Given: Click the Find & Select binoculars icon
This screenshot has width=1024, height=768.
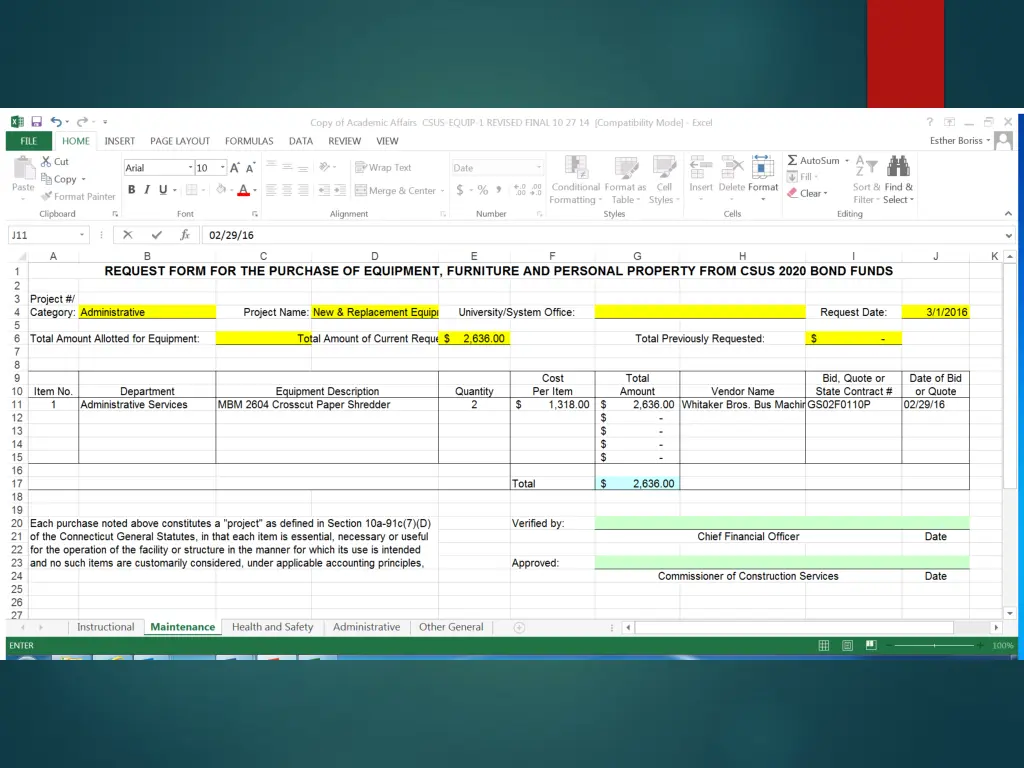Looking at the screenshot, I should pos(897,166).
